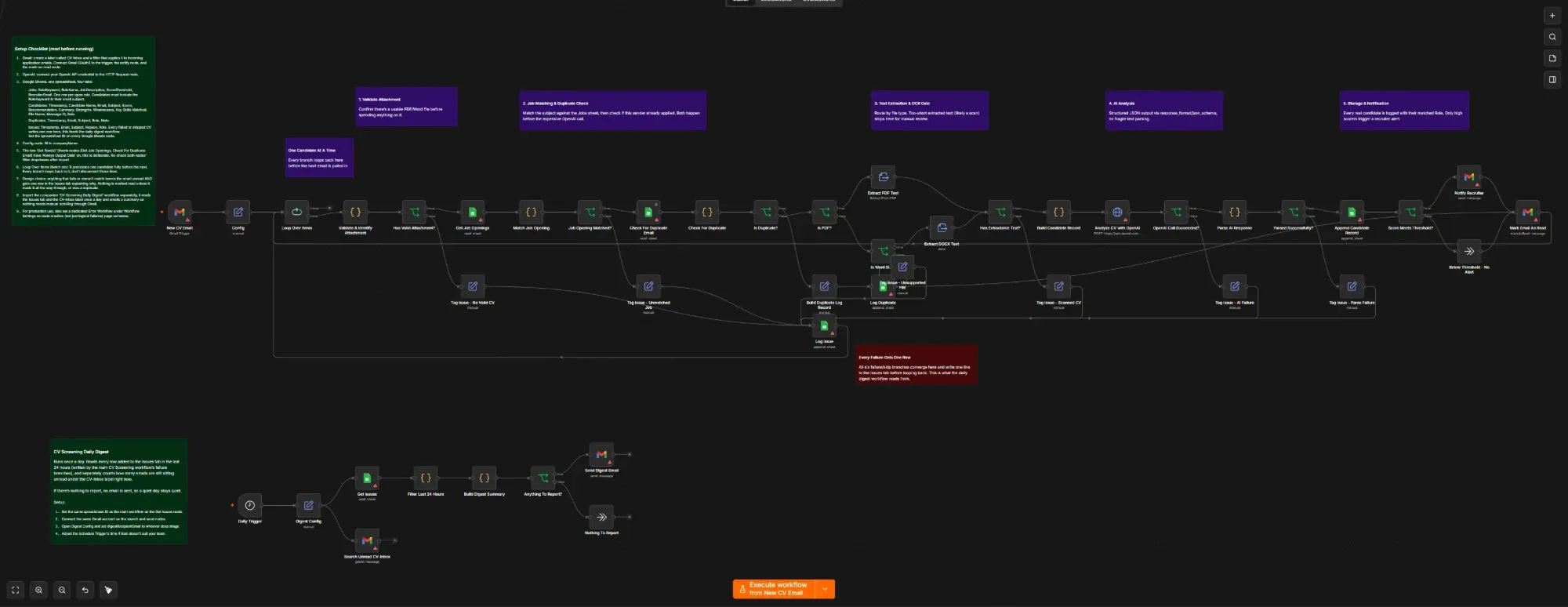Open Tag Issue - Unmatched Job node
1568x607 pixels.
pyautogui.click(x=648, y=286)
